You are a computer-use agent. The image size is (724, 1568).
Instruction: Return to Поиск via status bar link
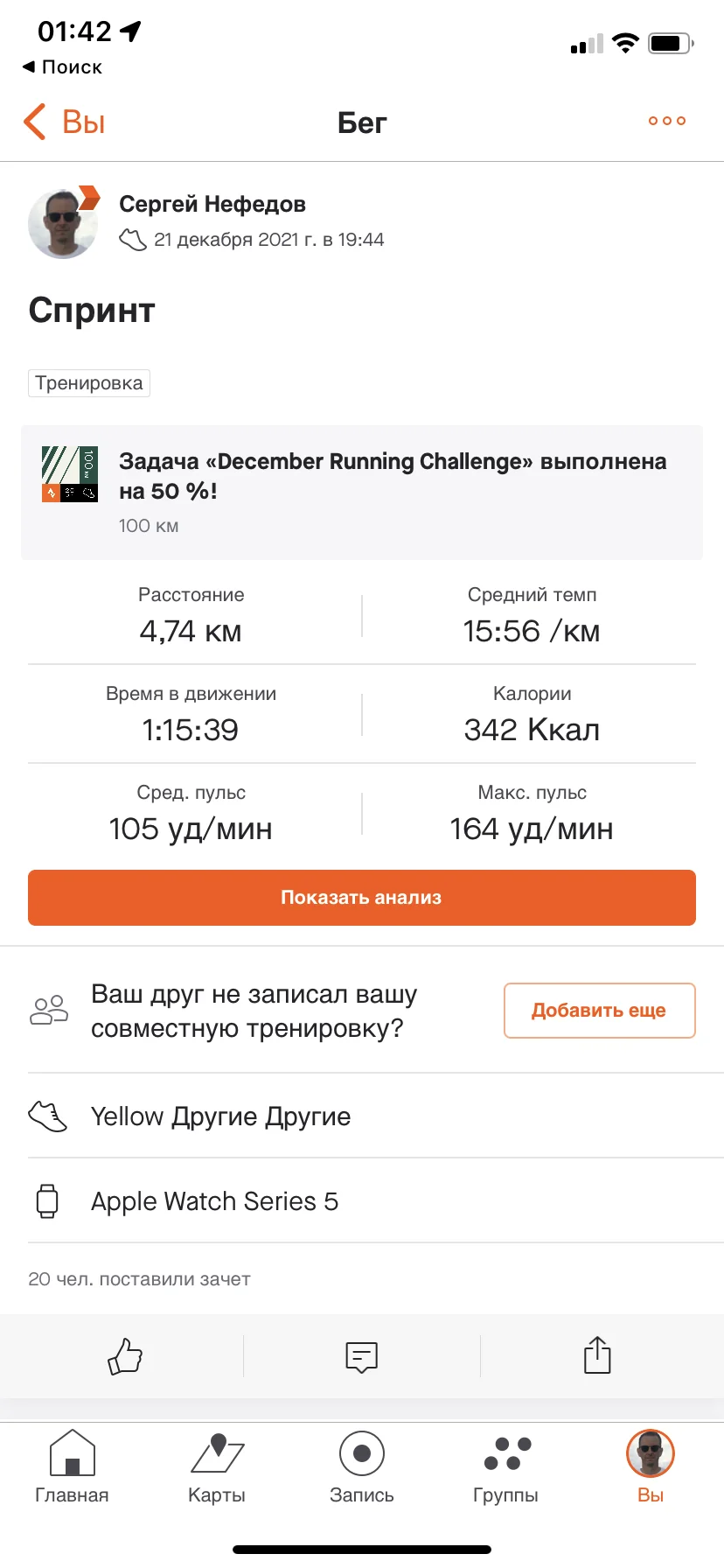pos(62,67)
